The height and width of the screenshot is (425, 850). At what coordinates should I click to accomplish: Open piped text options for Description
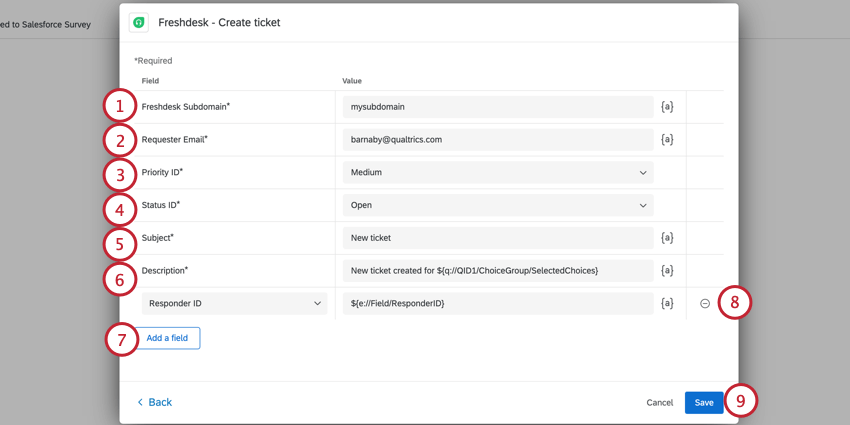(667, 271)
